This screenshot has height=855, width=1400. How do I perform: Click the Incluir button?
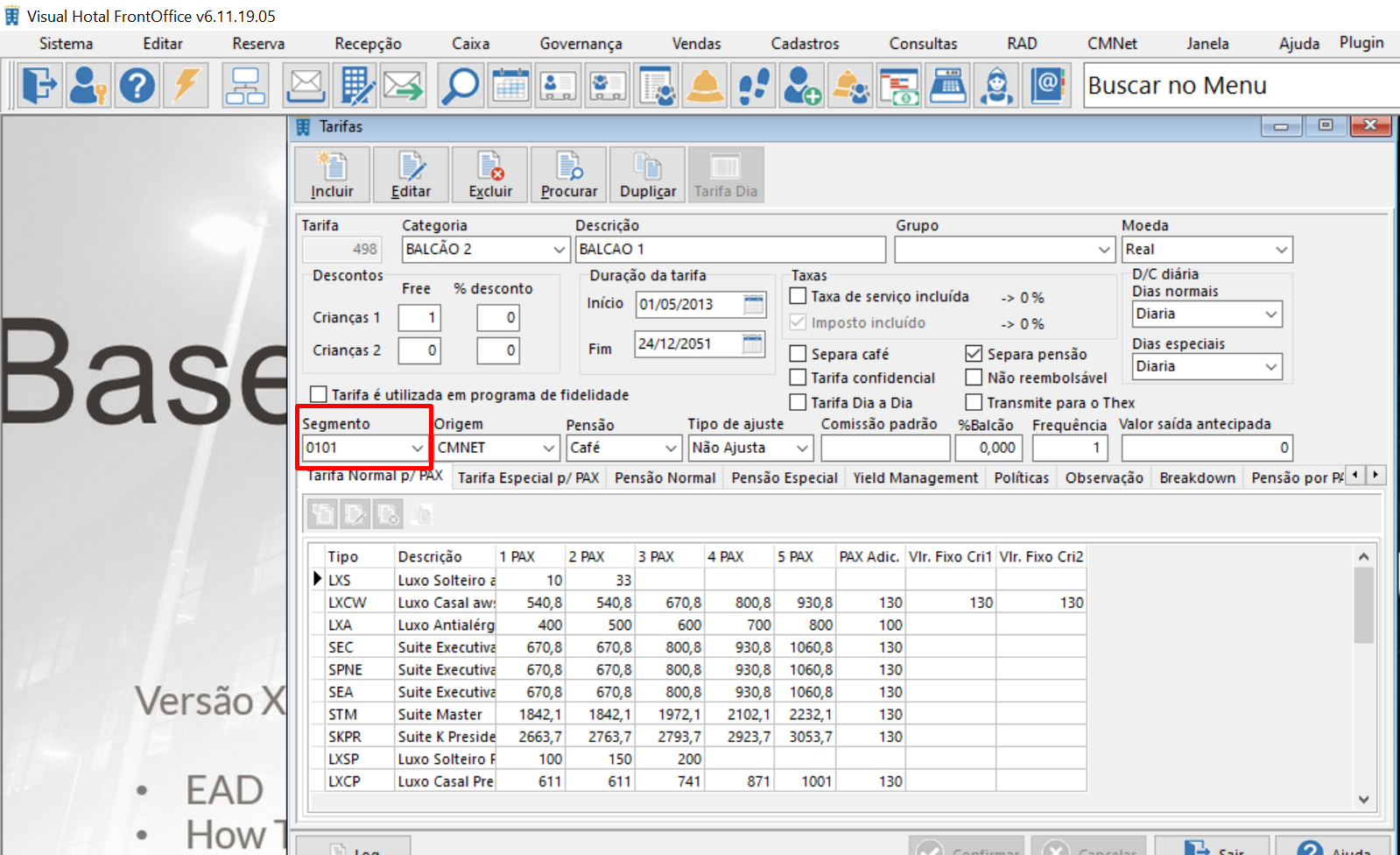coord(332,174)
